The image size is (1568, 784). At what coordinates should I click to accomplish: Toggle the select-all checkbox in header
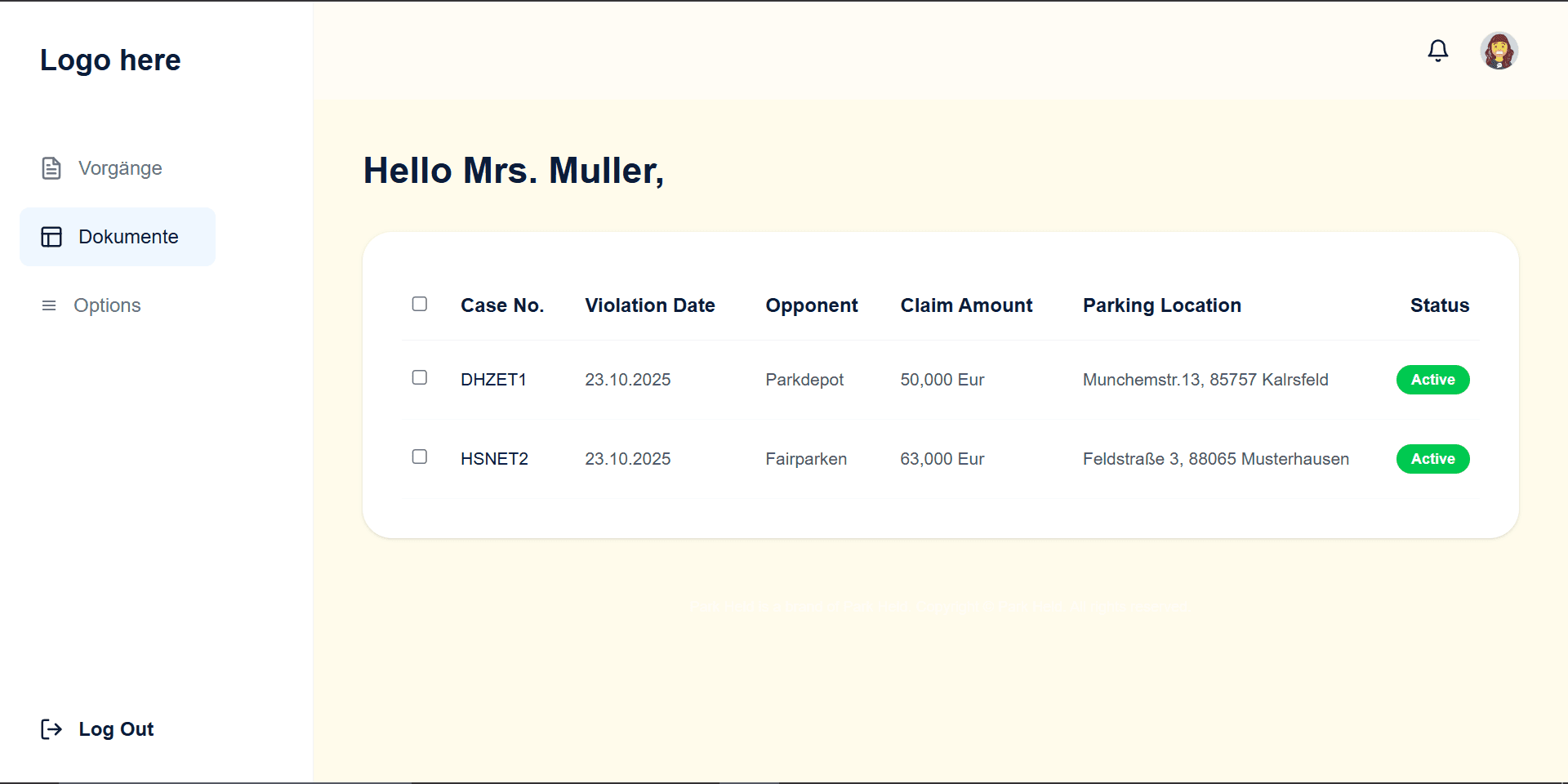tap(420, 304)
